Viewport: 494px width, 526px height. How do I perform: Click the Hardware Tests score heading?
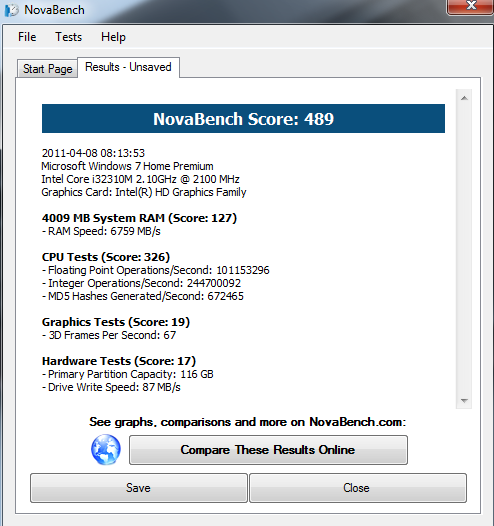(119, 361)
